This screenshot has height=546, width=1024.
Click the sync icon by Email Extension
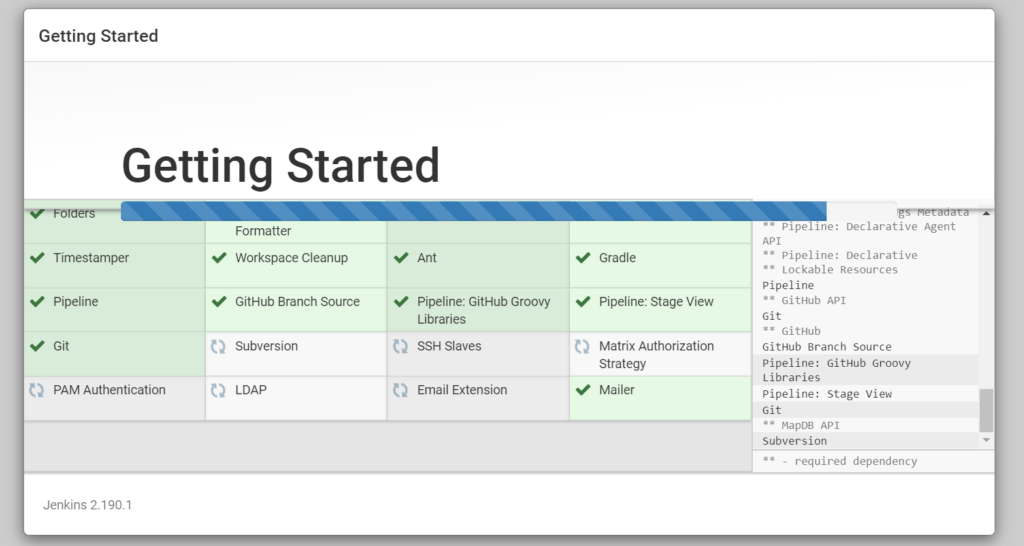coord(400,390)
